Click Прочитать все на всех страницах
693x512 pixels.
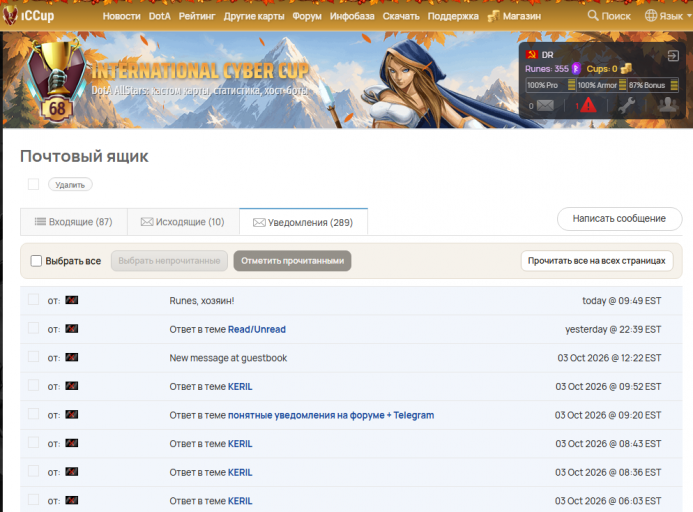point(597,261)
